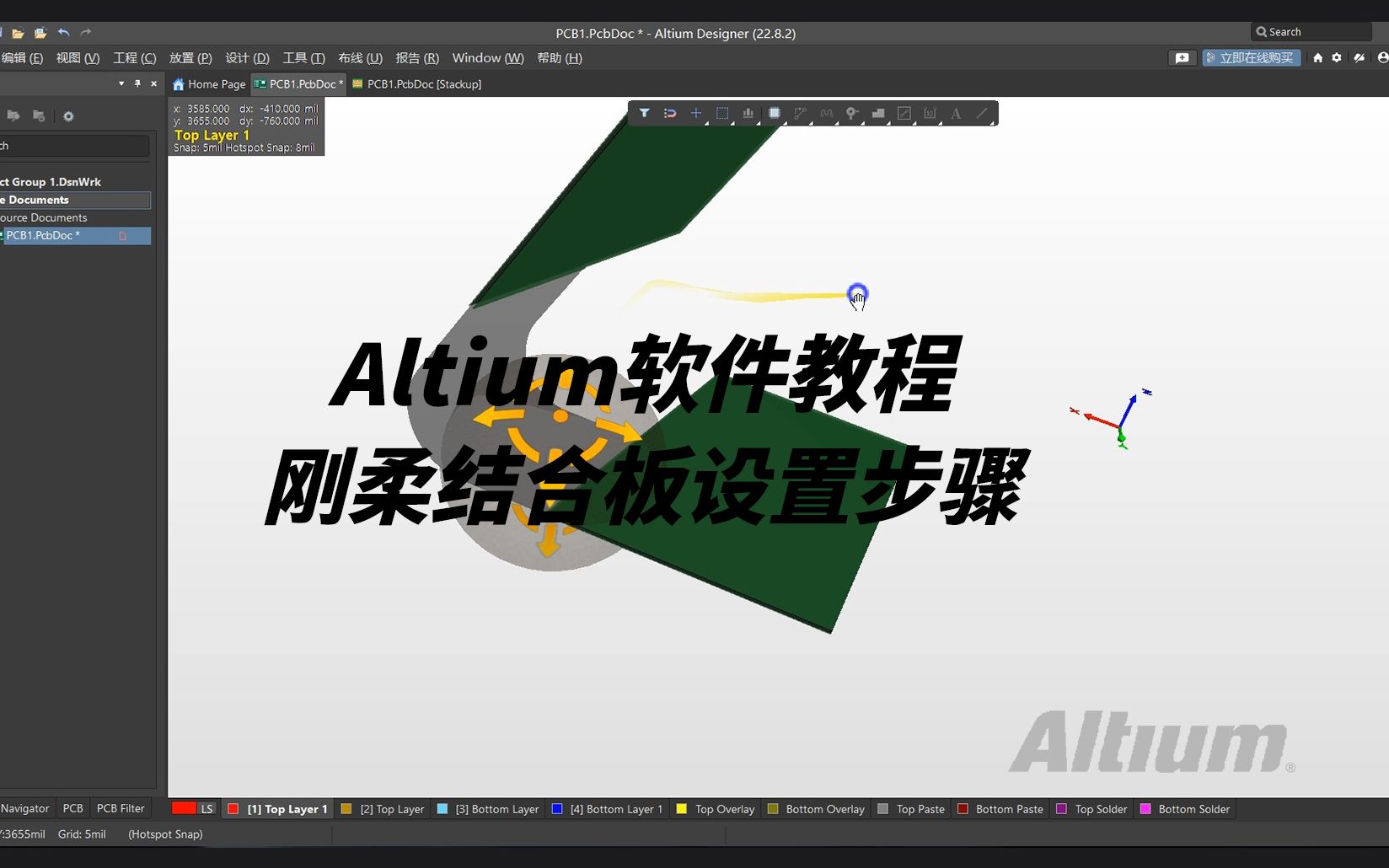Select the Source Documents tree row
Viewport: 1389px width, 868px height.
pyautogui.click(x=76, y=217)
